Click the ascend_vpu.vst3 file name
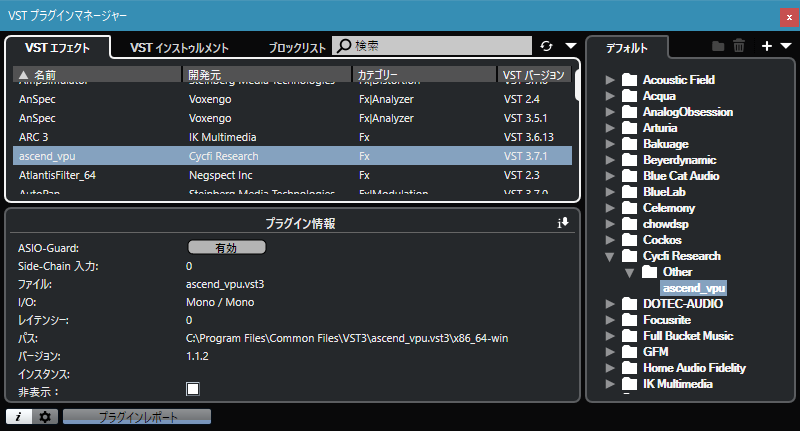Screen dimensions: 800x431 click(x=225, y=284)
